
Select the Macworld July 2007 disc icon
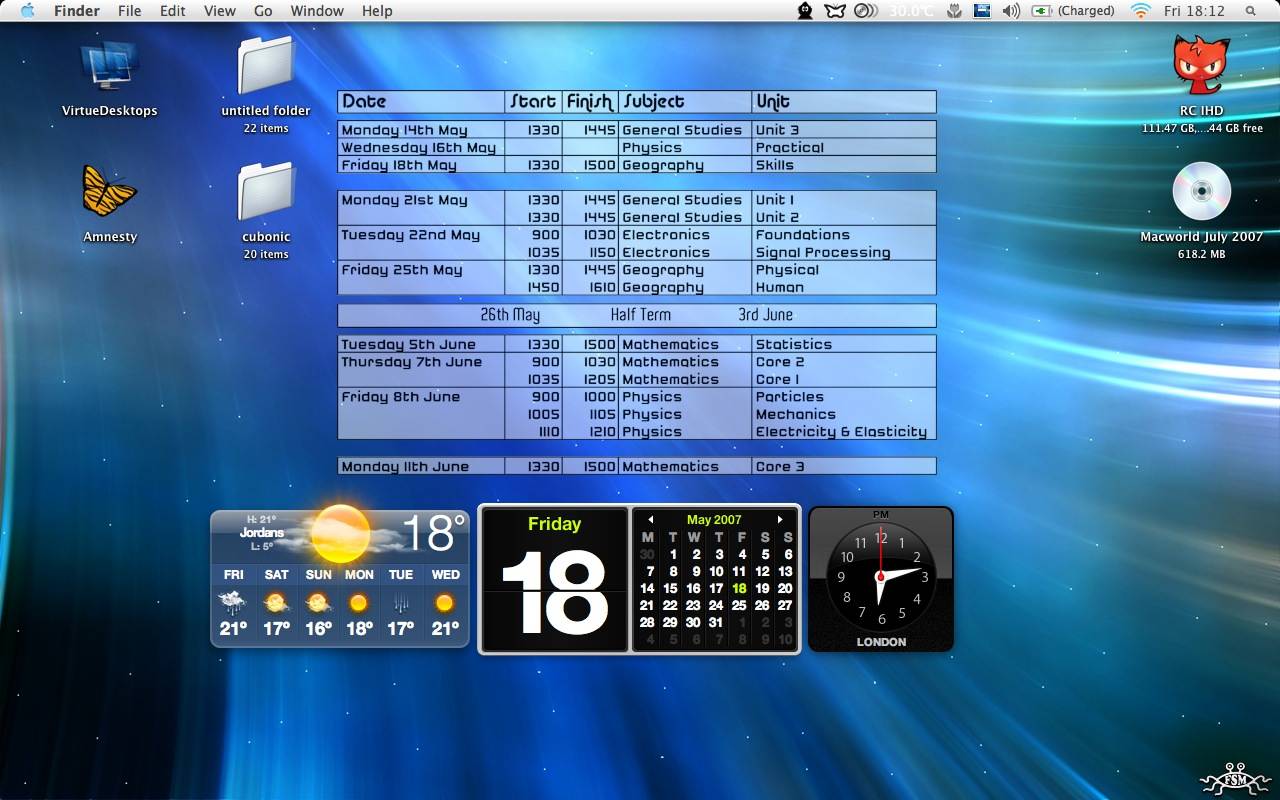tap(1201, 191)
